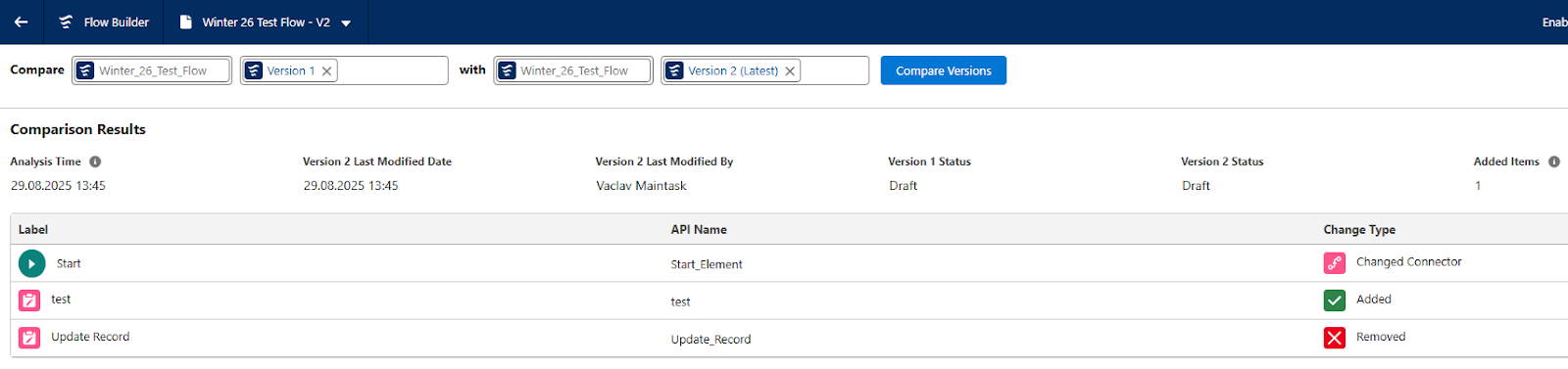The height and width of the screenshot is (369, 1568).
Task: Click the Compare Versions button
Action: pos(943,70)
